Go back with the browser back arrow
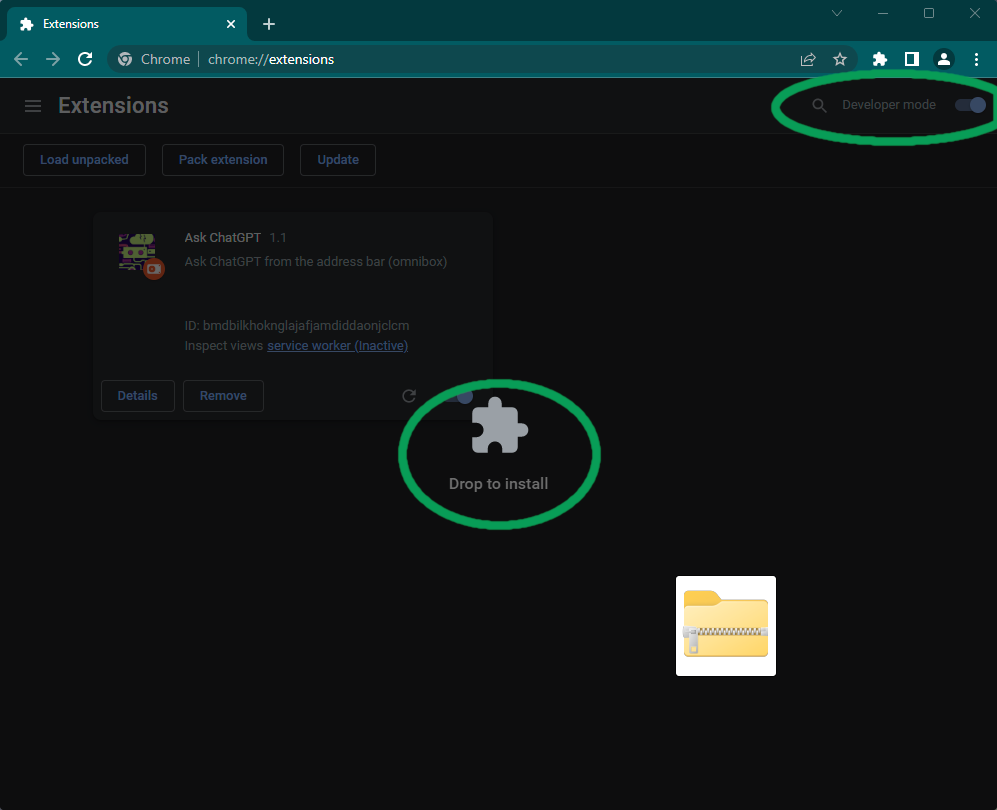The width and height of the screenshot is (997, 810). click(21, 59)
